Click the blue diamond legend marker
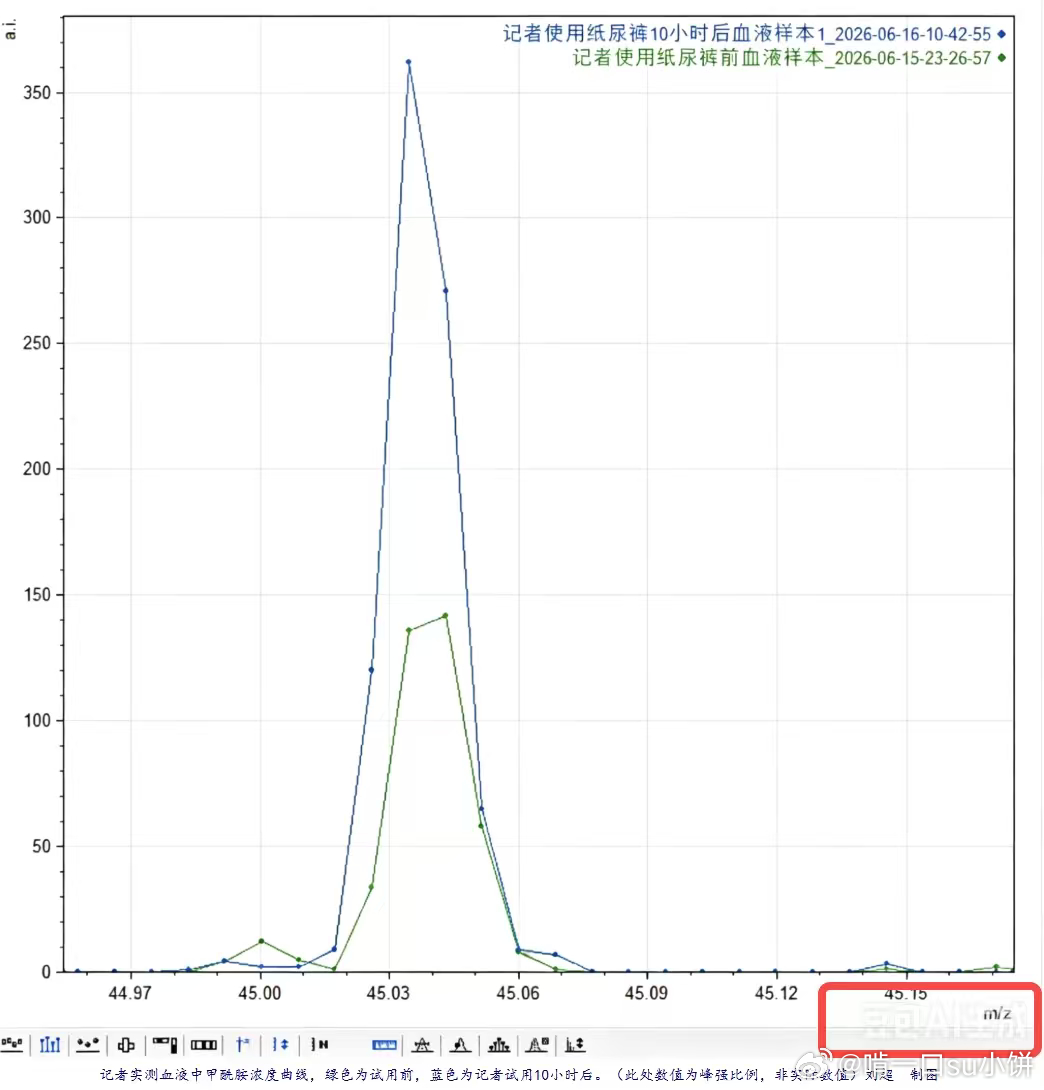The image size is (1044, 1090). click(x=1002, y=33)
